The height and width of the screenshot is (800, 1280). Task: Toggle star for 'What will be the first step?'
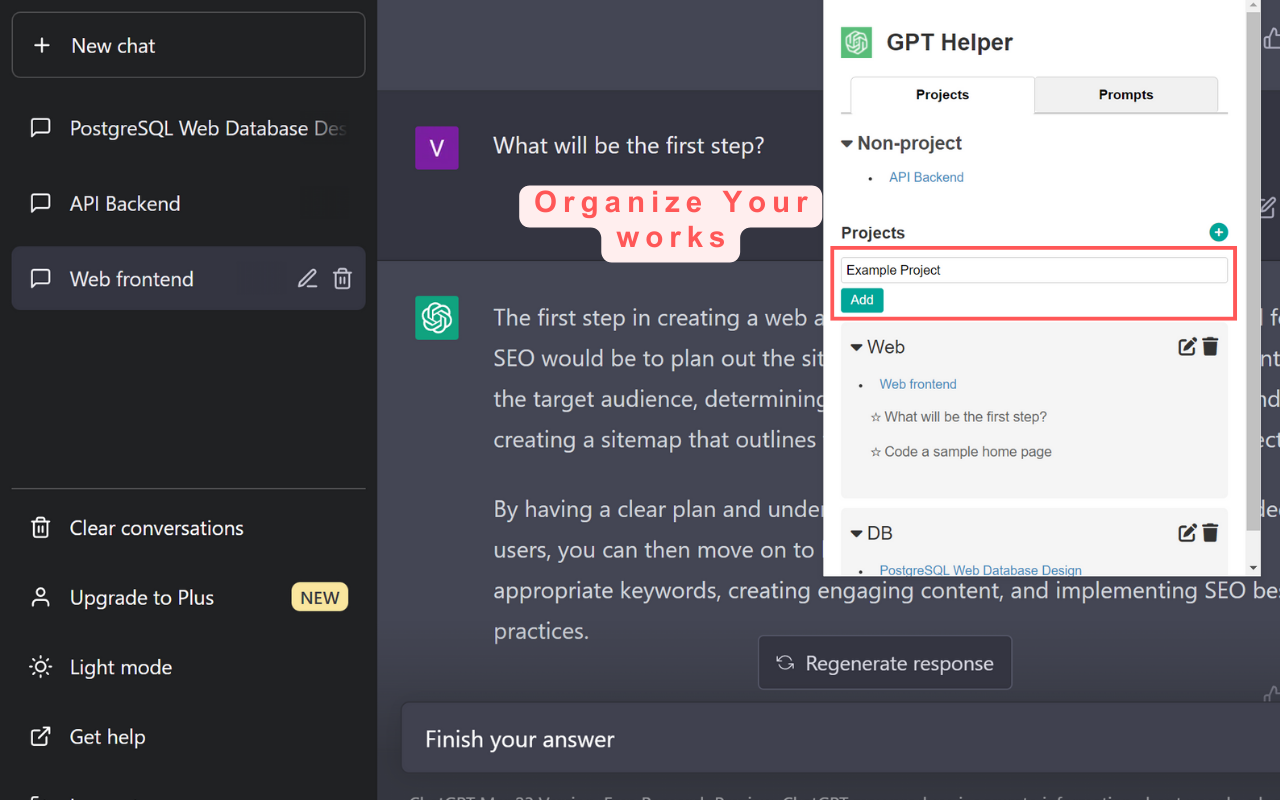click(876, 417)
